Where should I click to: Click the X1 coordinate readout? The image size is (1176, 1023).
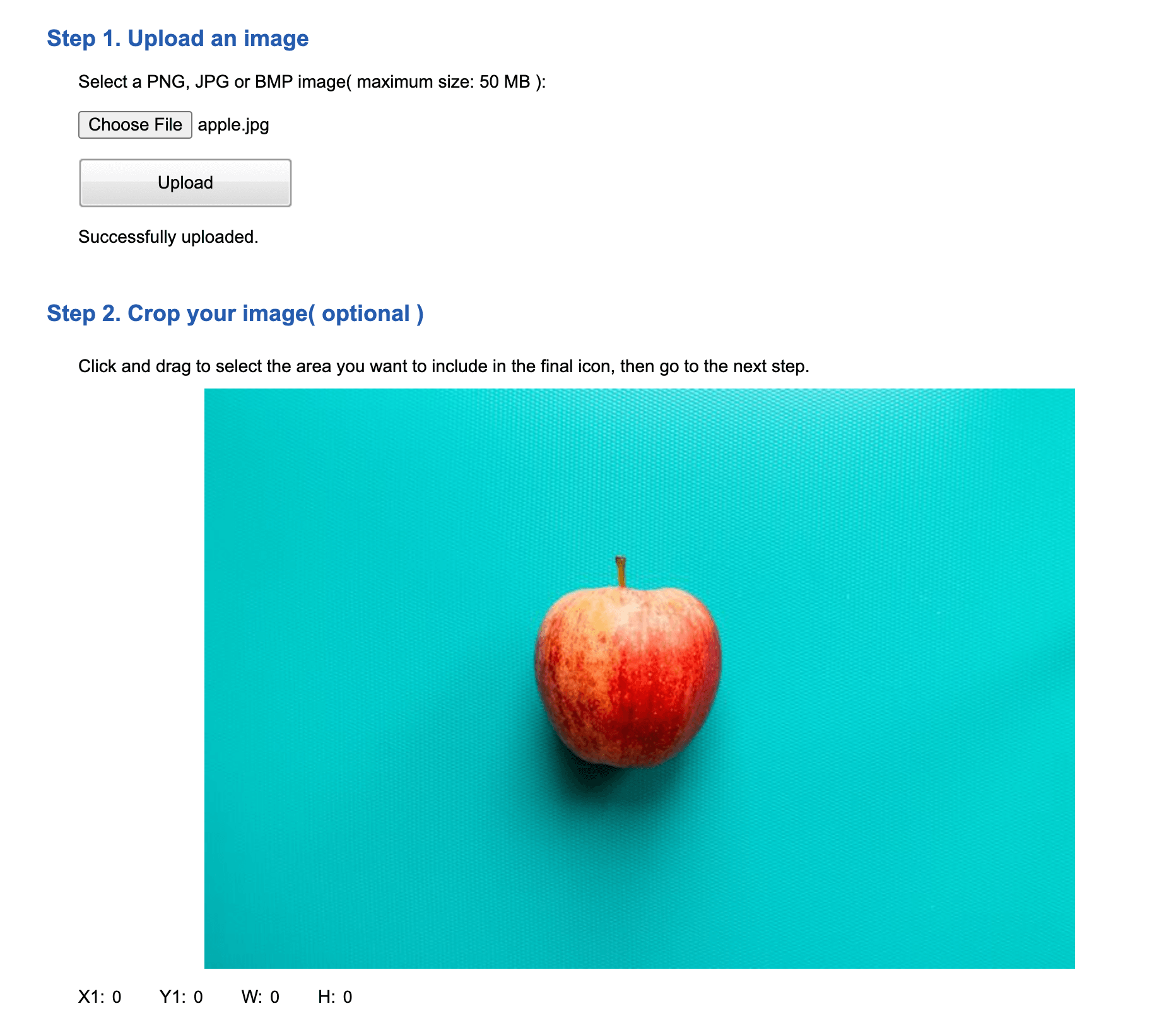[100, 997]
